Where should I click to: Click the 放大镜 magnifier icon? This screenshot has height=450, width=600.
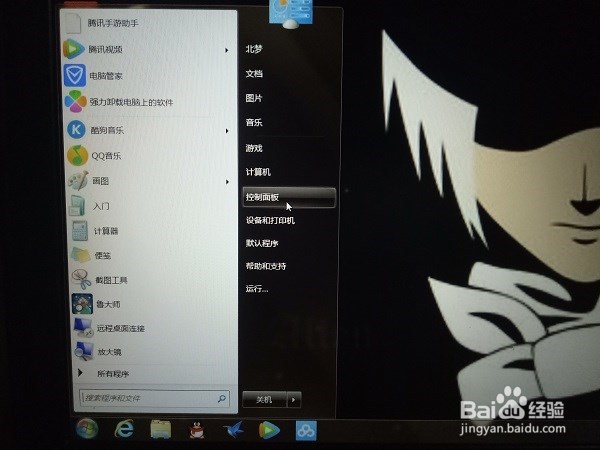[84, 351]
